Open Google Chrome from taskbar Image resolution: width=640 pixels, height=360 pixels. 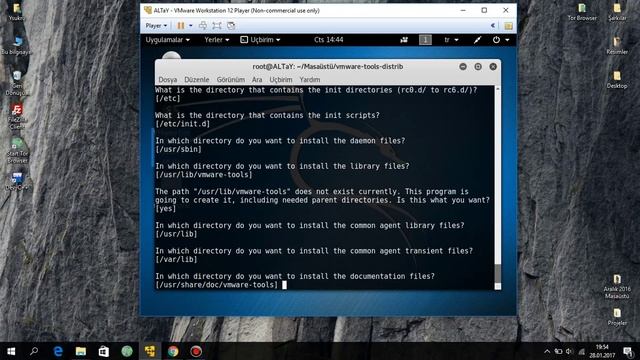(173, 351)
